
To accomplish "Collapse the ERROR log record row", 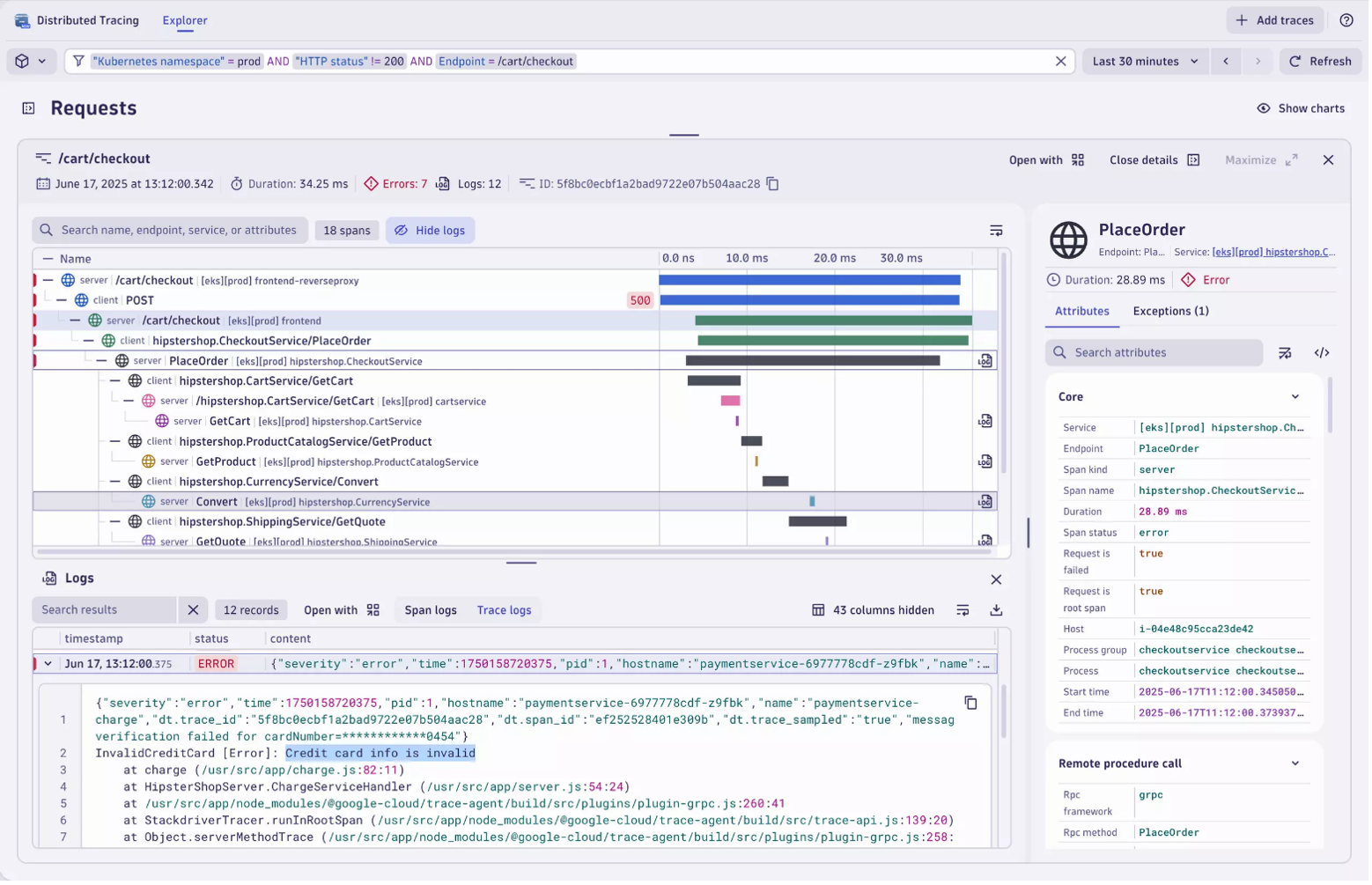I will 48,665.
